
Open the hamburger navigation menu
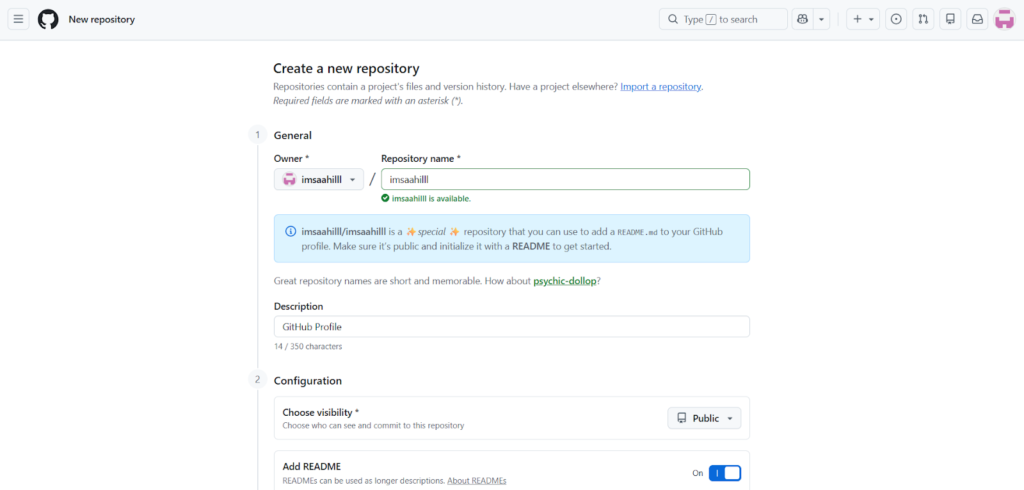coord(18,19)
